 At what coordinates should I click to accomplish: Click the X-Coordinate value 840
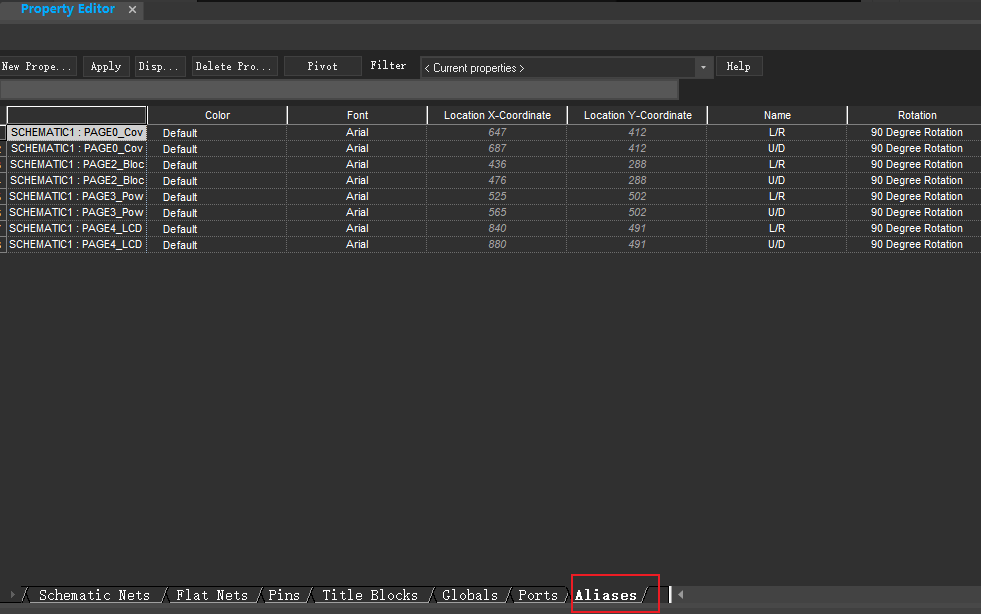(x=497, y=228)
